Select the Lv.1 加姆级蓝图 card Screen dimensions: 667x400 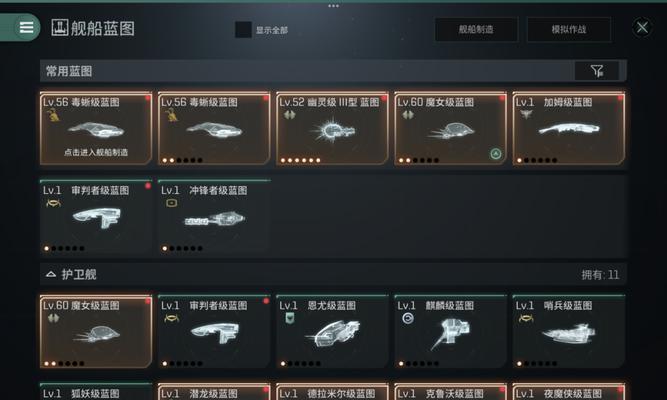click(x=569, y=129)
